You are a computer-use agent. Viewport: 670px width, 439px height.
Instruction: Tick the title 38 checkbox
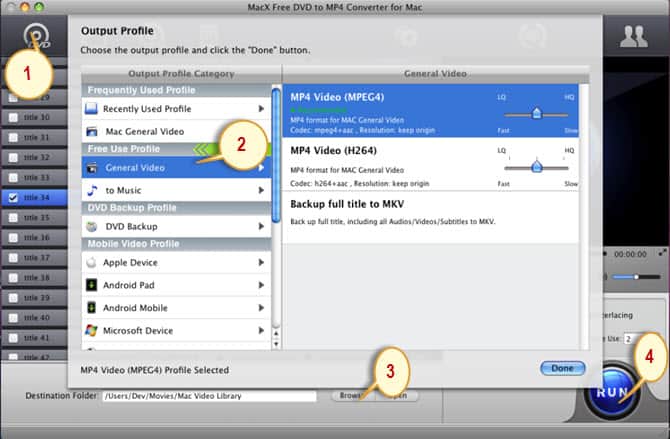13,278
